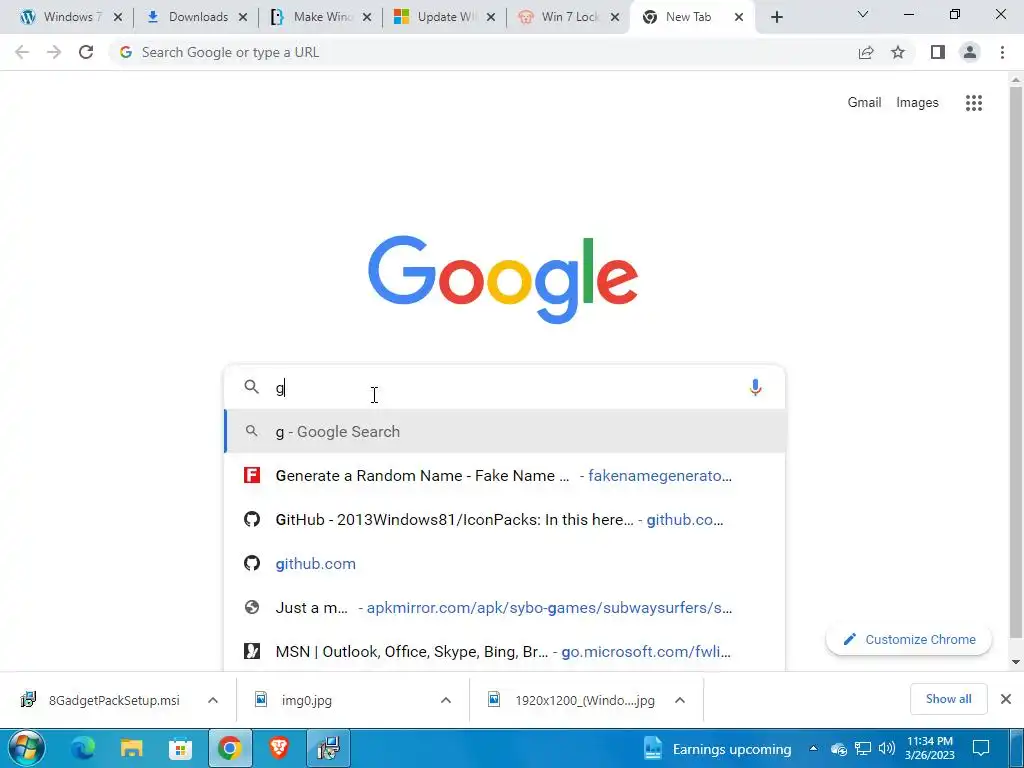The image size is (1024, 768).
Task: Close the Make Win tab
Action: 367,18
